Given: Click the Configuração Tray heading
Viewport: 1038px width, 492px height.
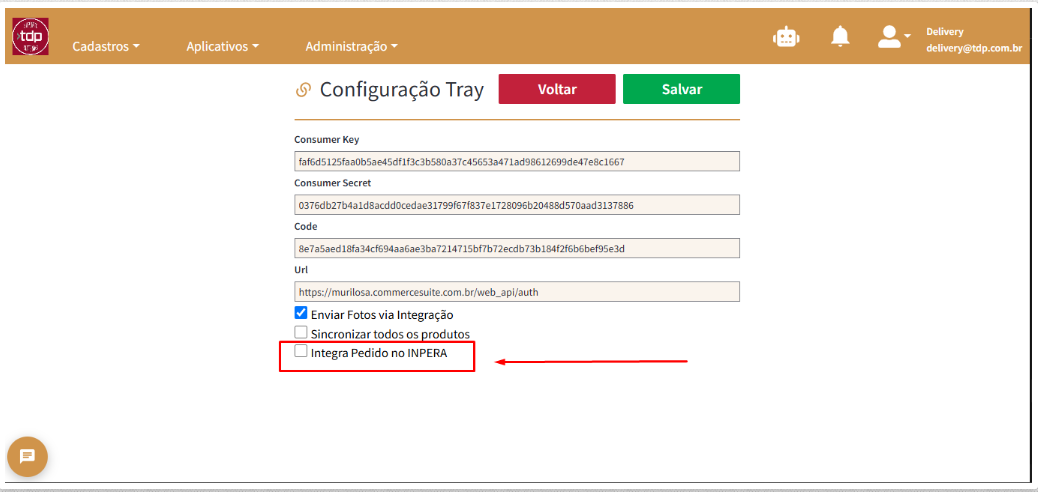Looking at the screenshot, I should coord(402,90).
